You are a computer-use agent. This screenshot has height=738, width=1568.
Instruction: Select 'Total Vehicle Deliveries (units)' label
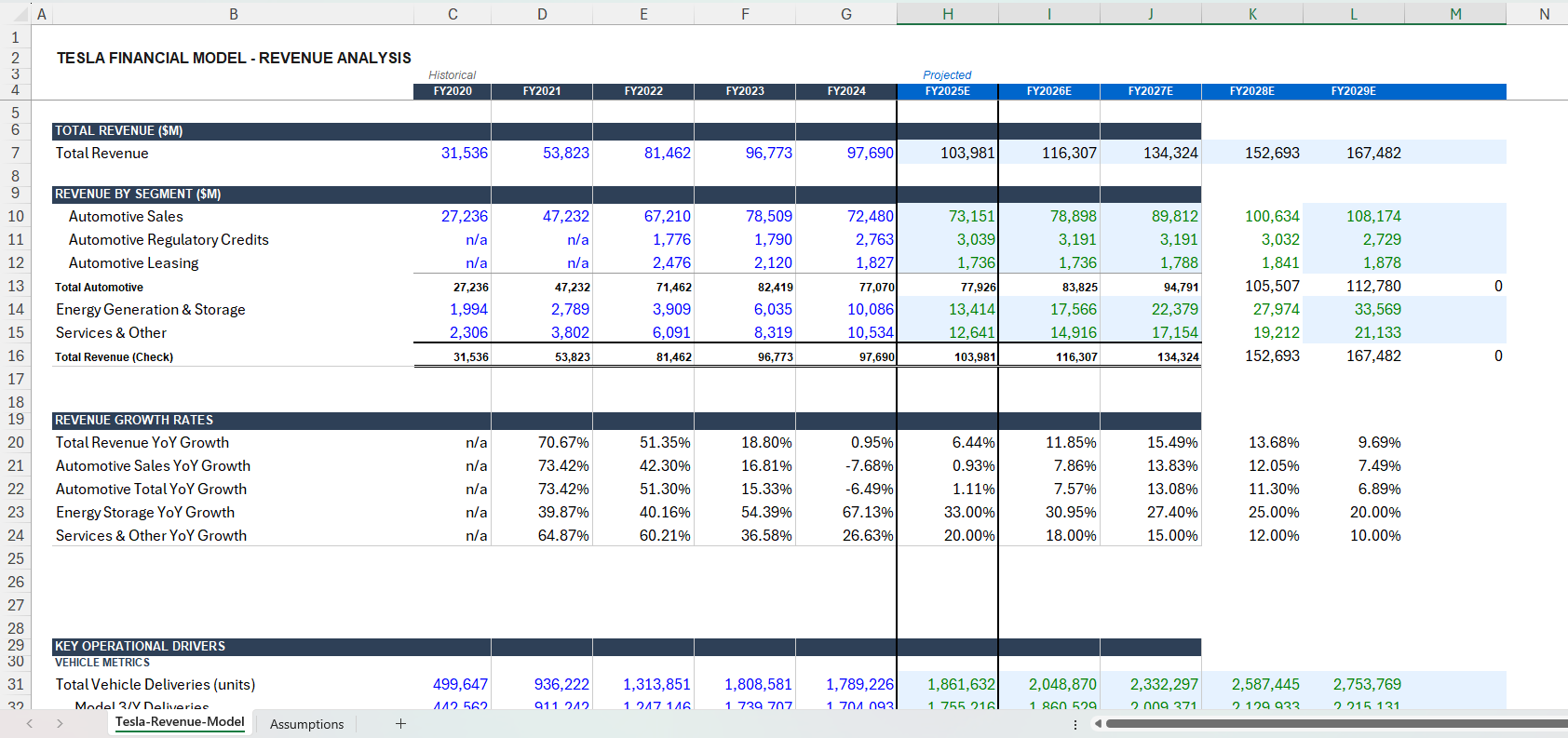(155, 684)
